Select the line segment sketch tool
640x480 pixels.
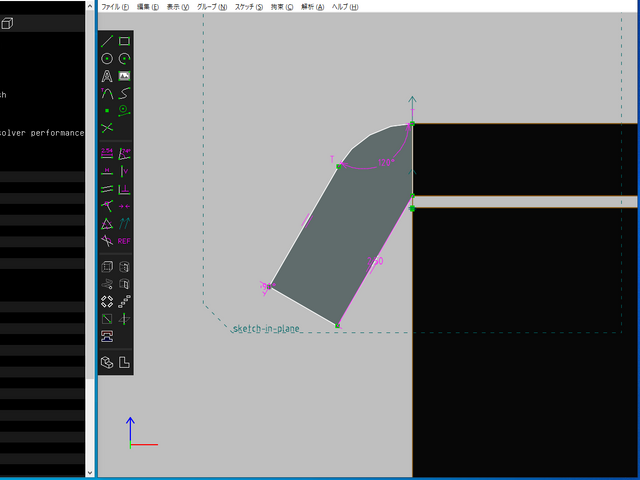pyautogui.click(x=107, y=41)
